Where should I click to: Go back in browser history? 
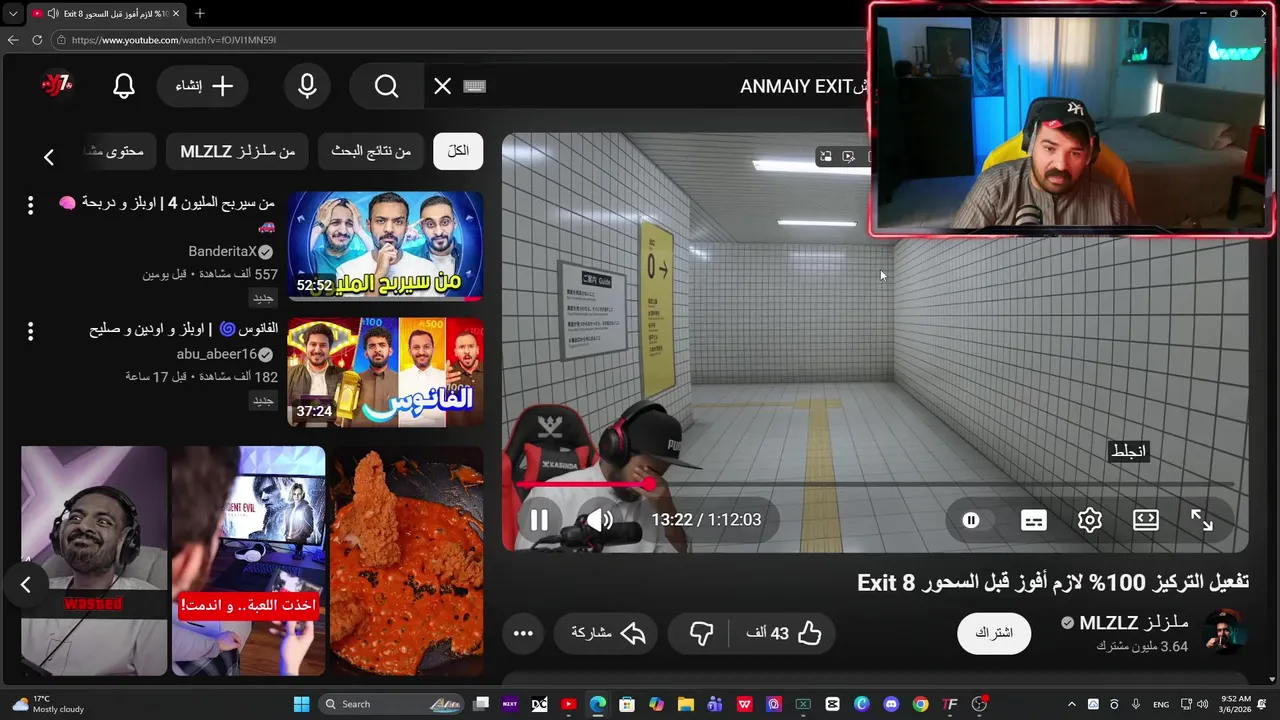(x=13, y=40)
